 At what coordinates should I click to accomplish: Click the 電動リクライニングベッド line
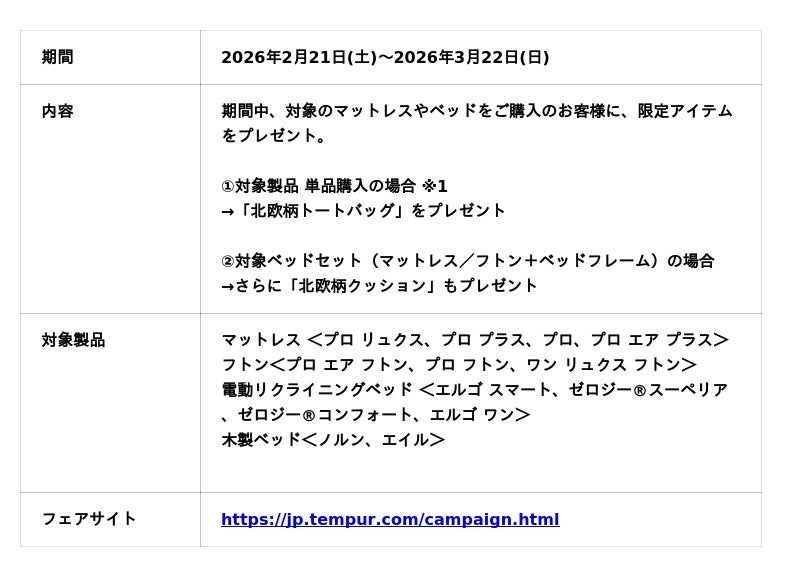click(316, 391)
